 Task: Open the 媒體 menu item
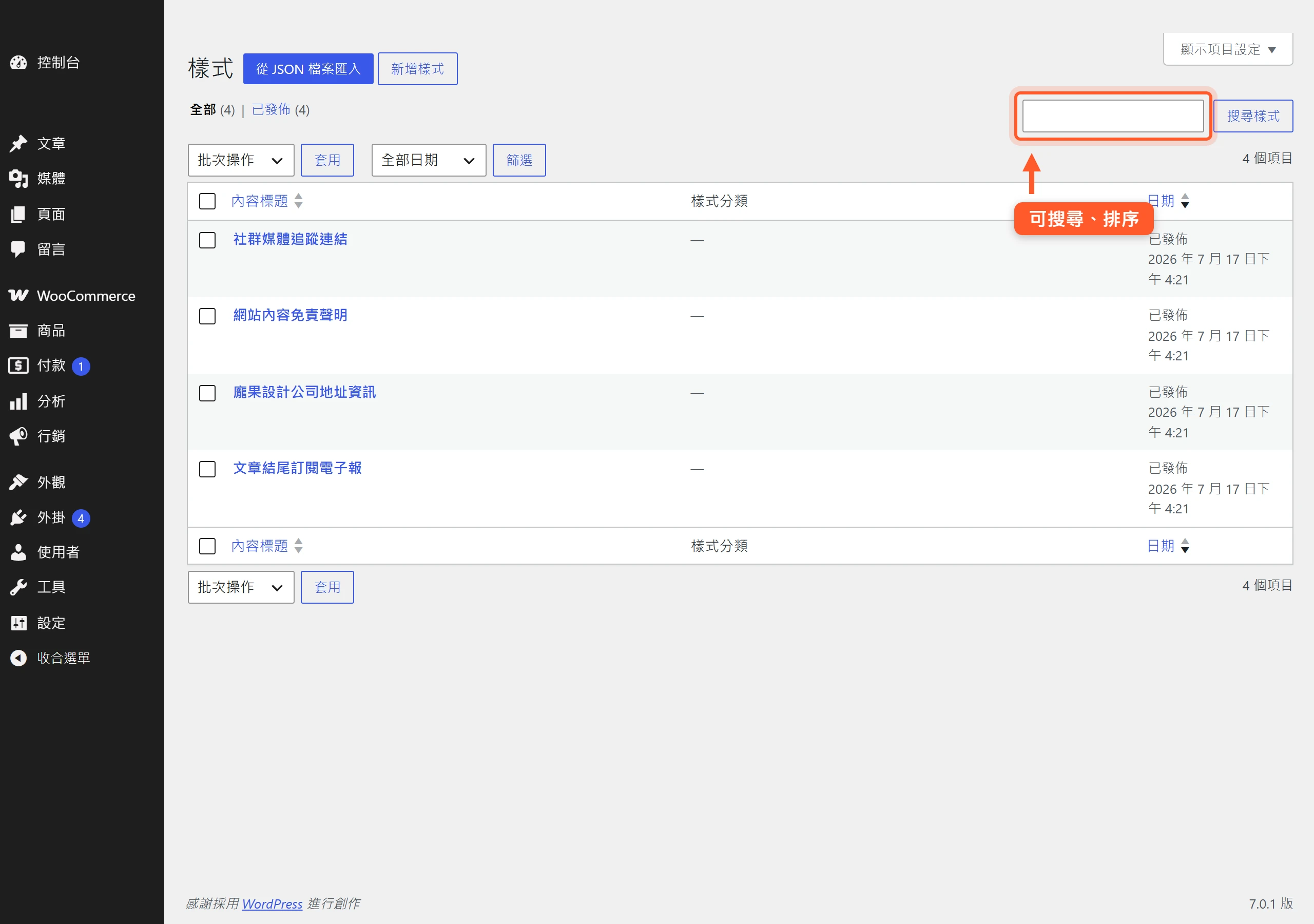[82, 179]
